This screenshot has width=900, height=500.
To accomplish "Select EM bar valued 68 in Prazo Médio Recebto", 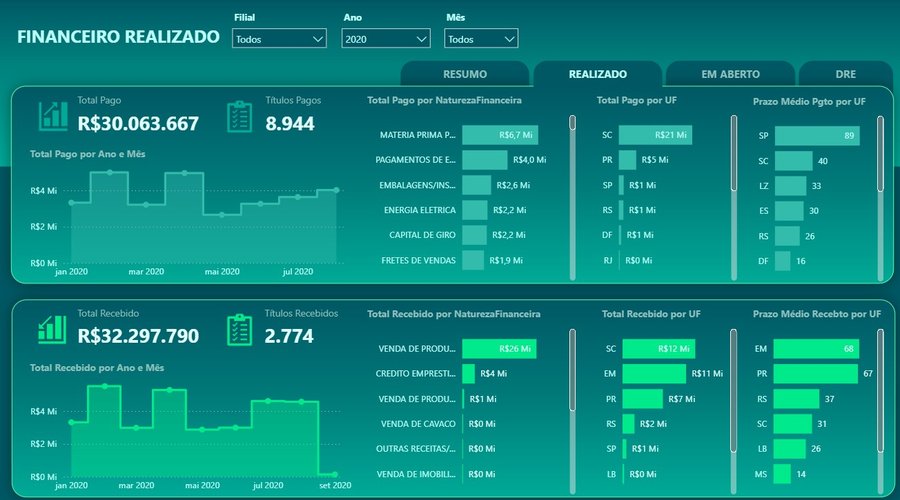I will coord(816,348).
